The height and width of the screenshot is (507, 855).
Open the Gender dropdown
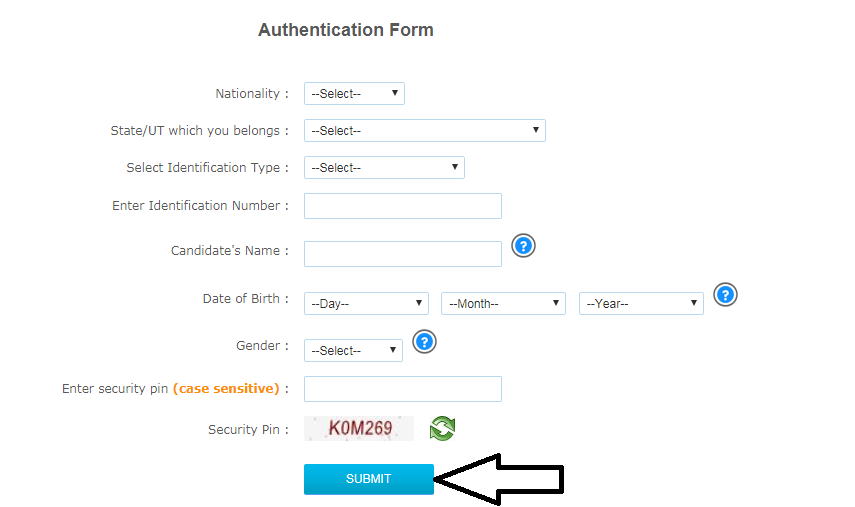coord(353,351)
